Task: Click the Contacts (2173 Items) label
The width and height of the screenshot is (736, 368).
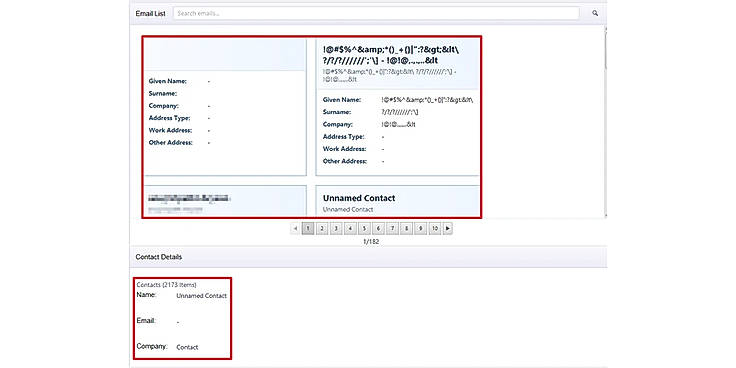Action: click(166, 284)
